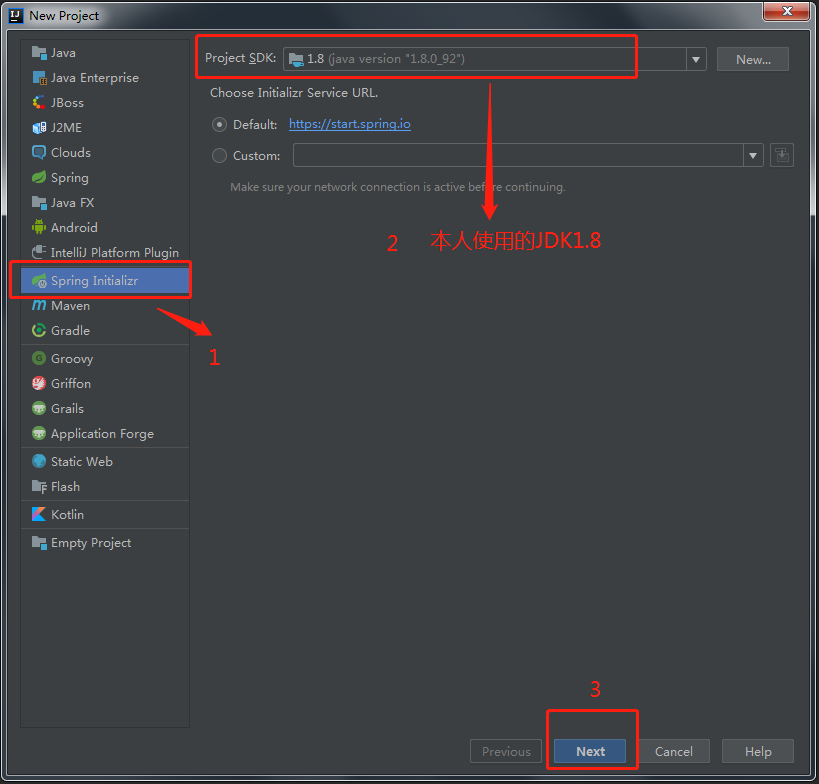819x784 pixels.
Task: Pick the Flash project icon
Action: [39, 487]
